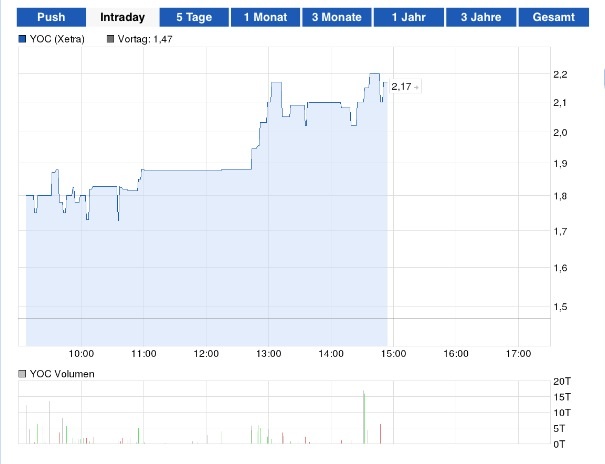The width and height of the screenshot is (605, 464).
Task: Display the 1 Jahr chart
Action: click(x=408, y=17)
